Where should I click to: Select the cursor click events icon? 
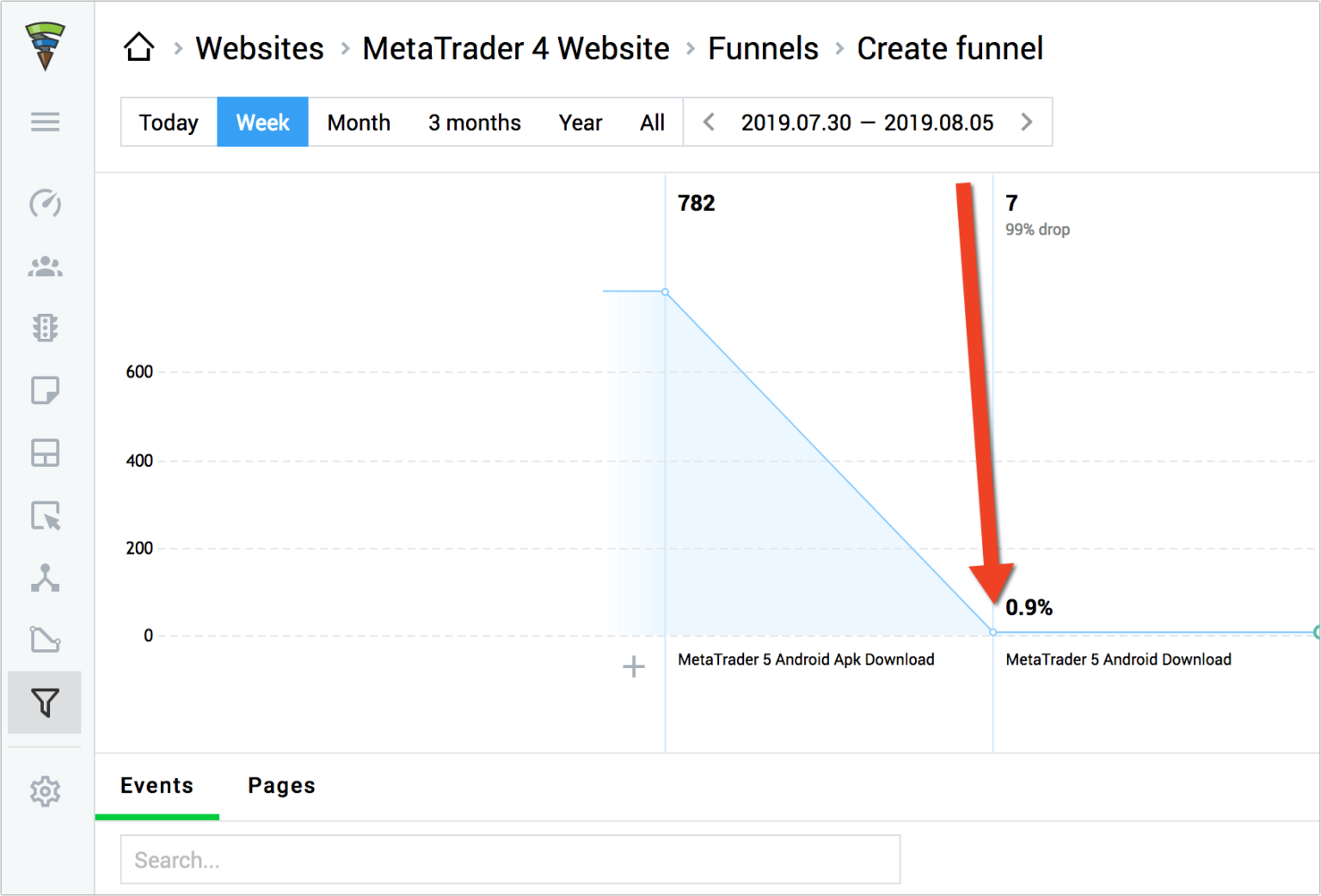45,515
